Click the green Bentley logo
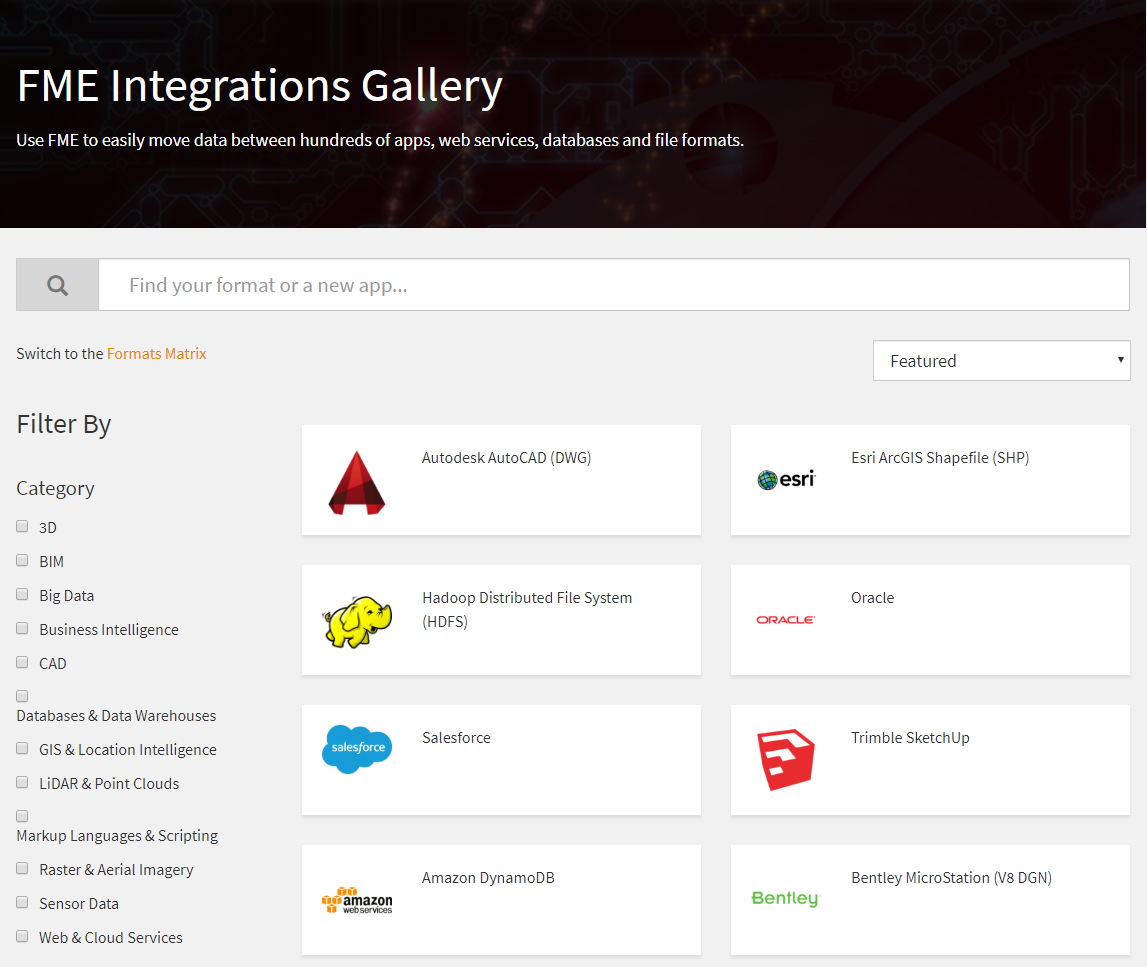1147x967 pixels. point(786,898)
